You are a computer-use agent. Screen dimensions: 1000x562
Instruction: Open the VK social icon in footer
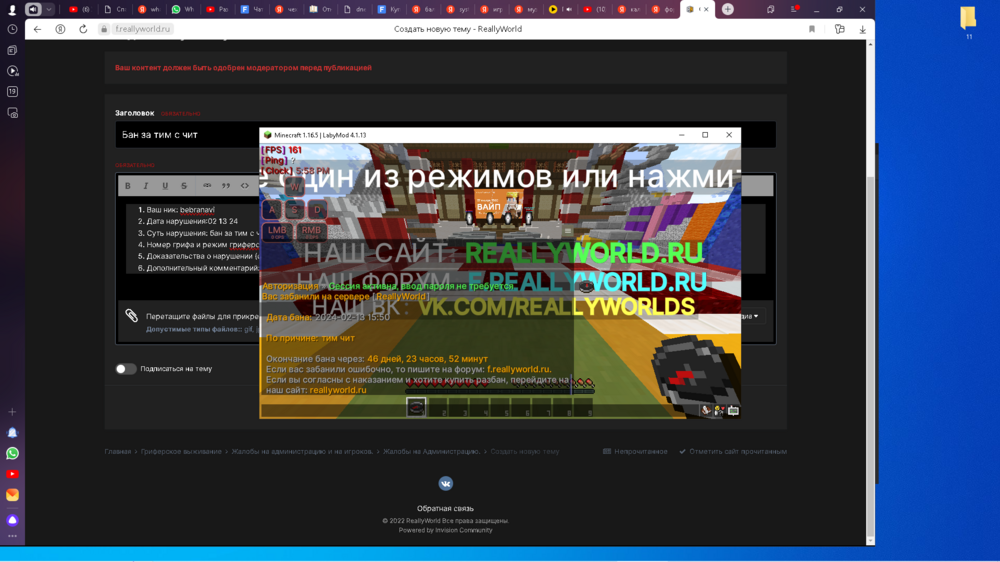(445, 484)
